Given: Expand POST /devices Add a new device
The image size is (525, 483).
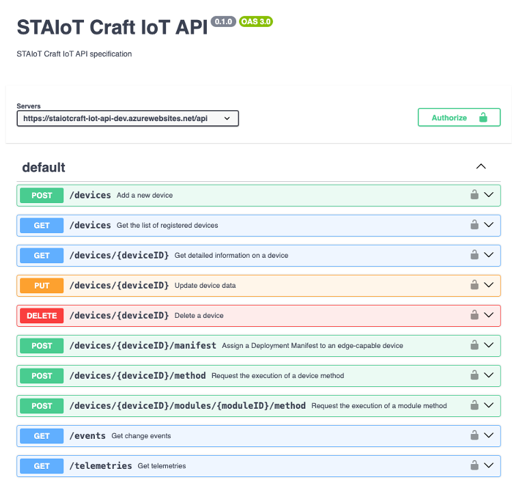Looking at the screenshot, I should tap(489, 194).
